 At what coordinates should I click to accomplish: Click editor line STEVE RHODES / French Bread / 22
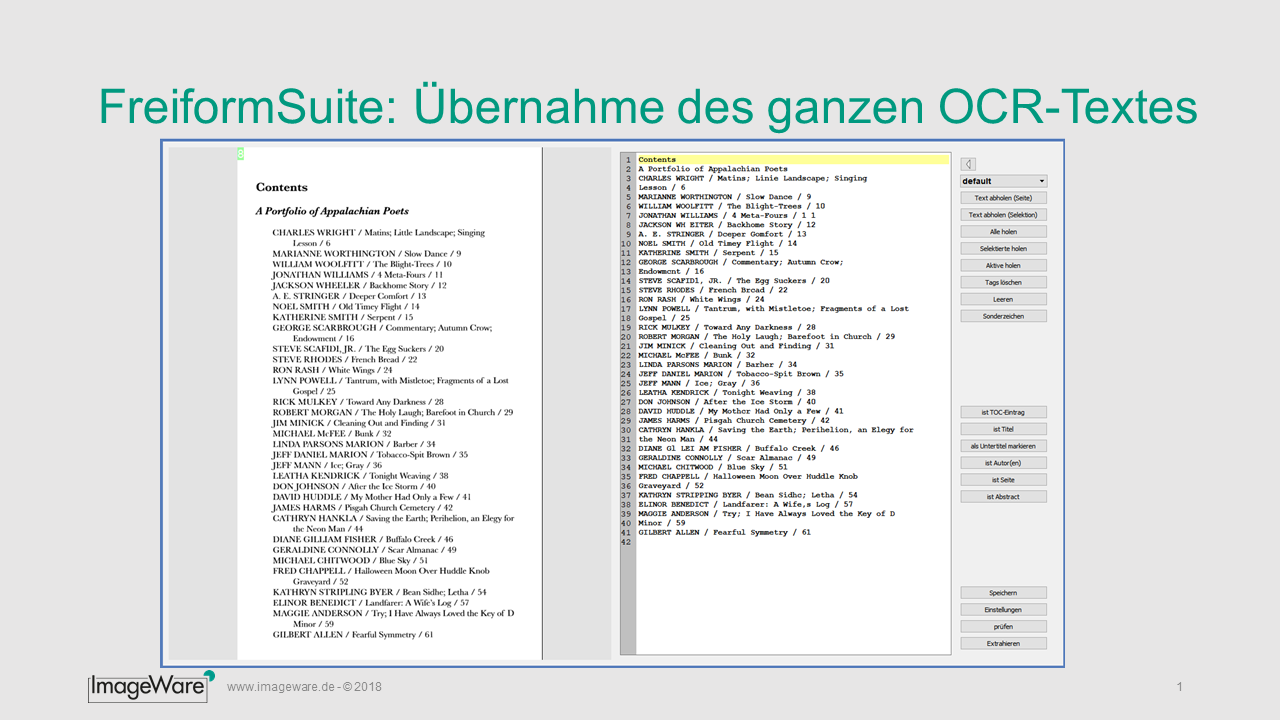click(713, 290)
